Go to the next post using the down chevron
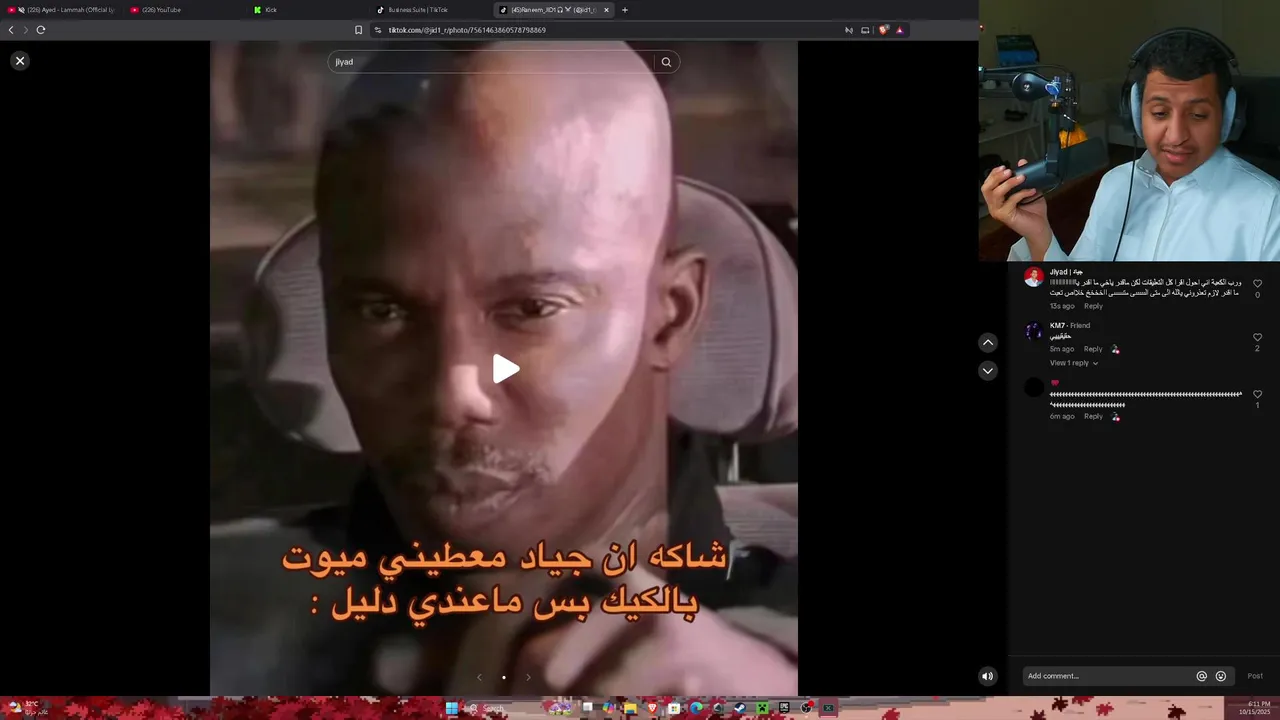This screenshot has width=1280, height=720. [x=988, y=371]
